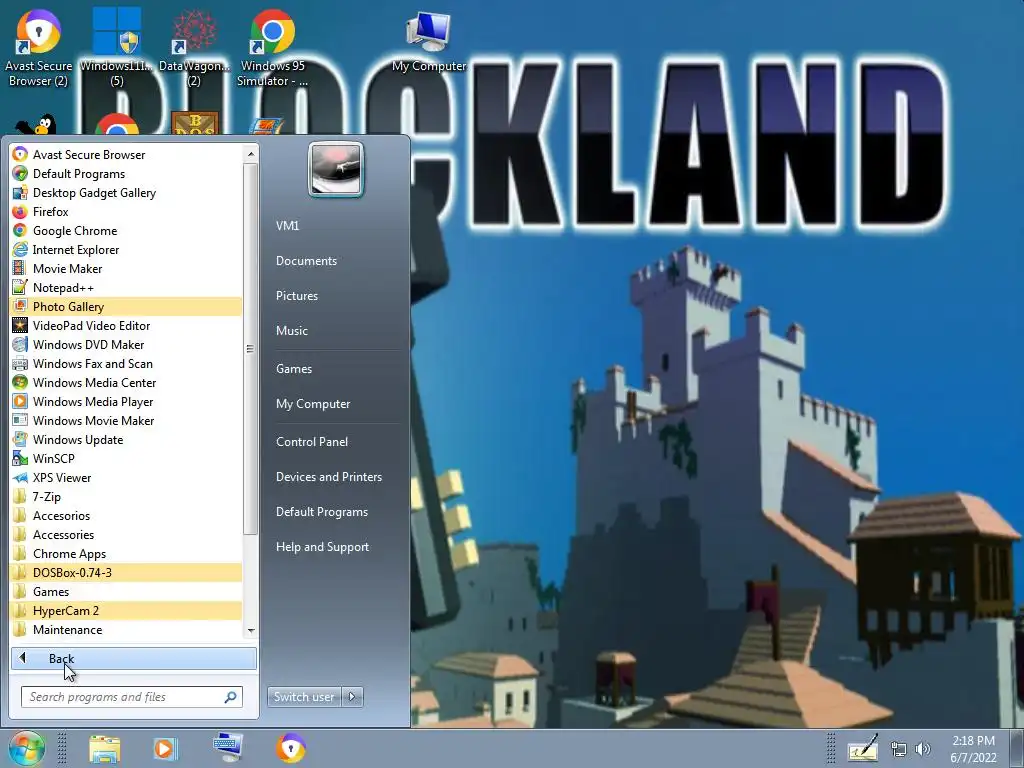The image size is (1024, 768).
Task: Select the DataWagon desktop shortcut
Action: (x=194, y=48)
